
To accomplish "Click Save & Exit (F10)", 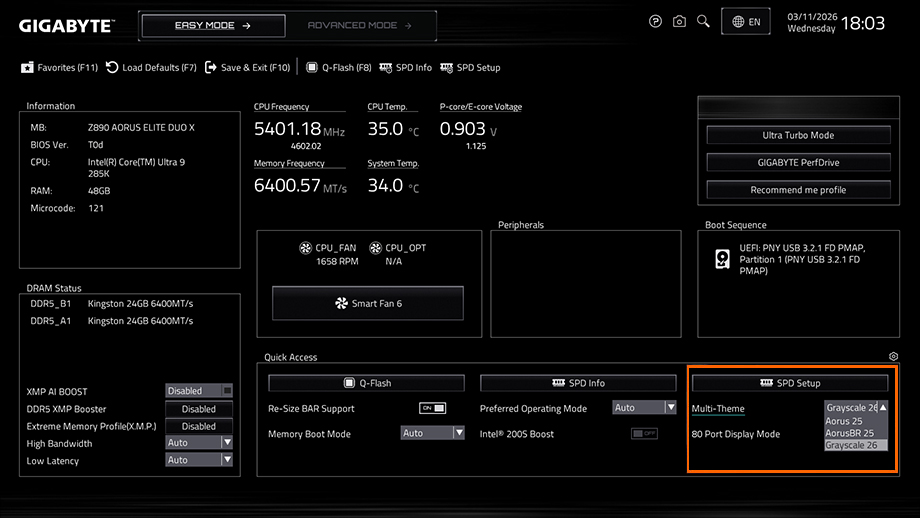I will click(247, 67).
